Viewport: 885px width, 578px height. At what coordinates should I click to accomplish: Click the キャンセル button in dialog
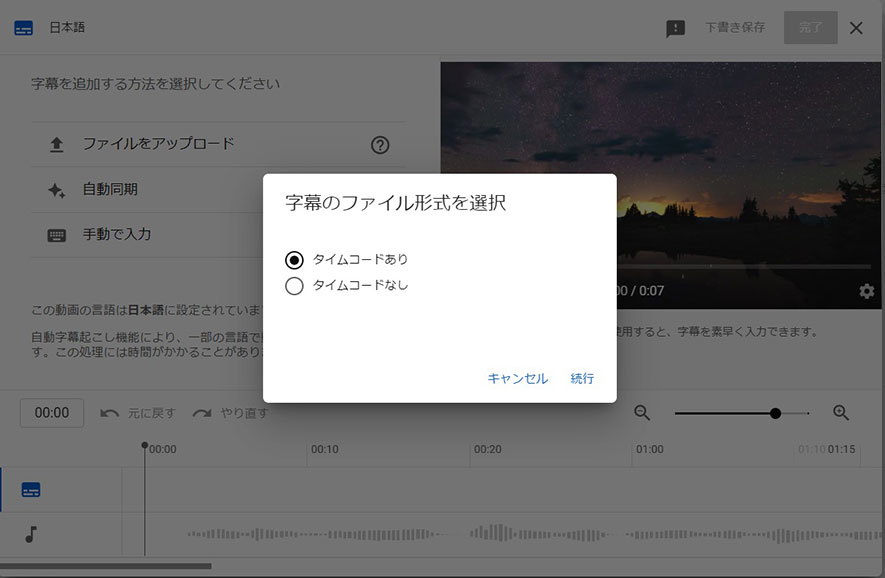pyautogui.click(x=518, y=378)
